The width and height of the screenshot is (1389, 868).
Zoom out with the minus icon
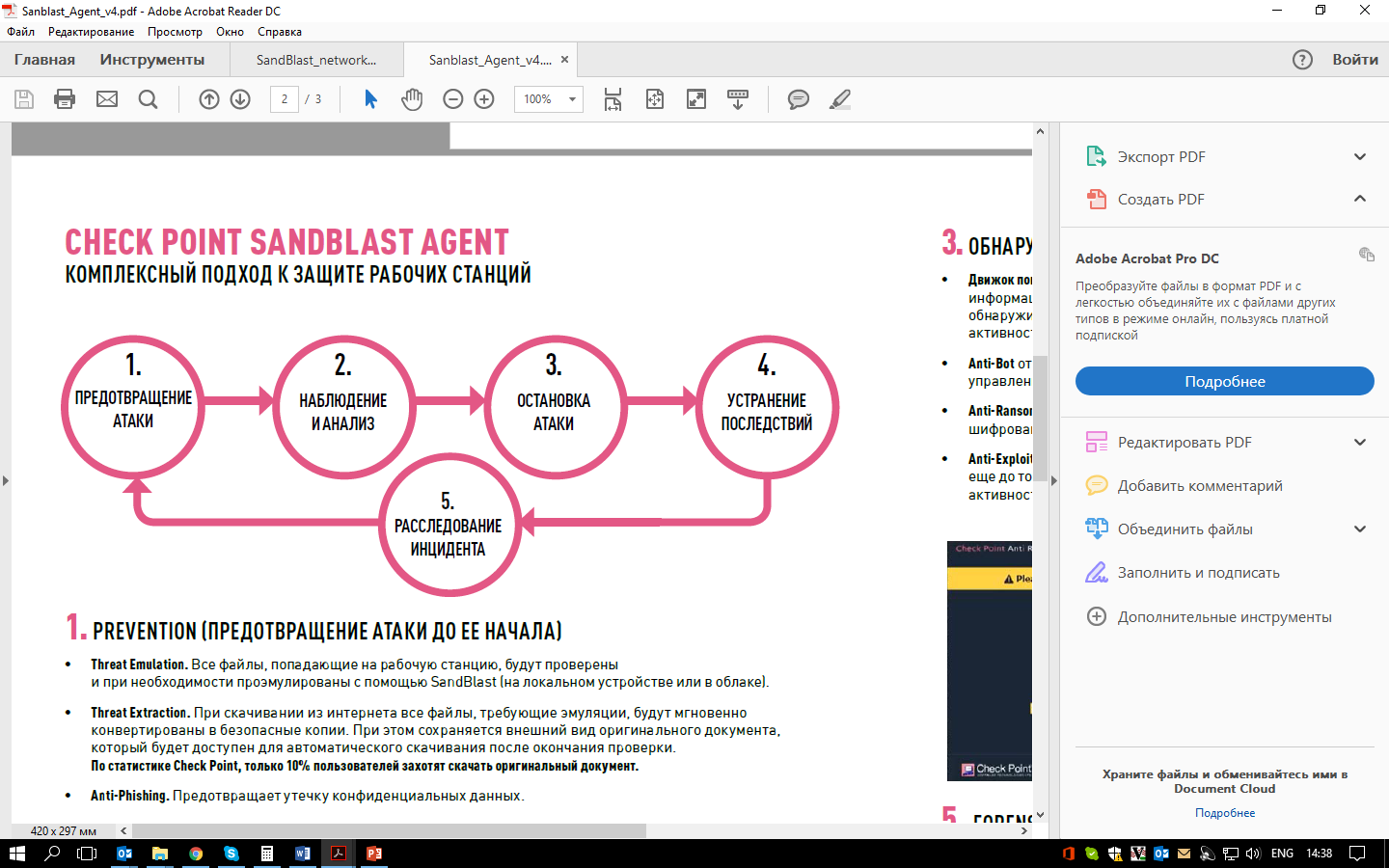click(x=453, y=99)
